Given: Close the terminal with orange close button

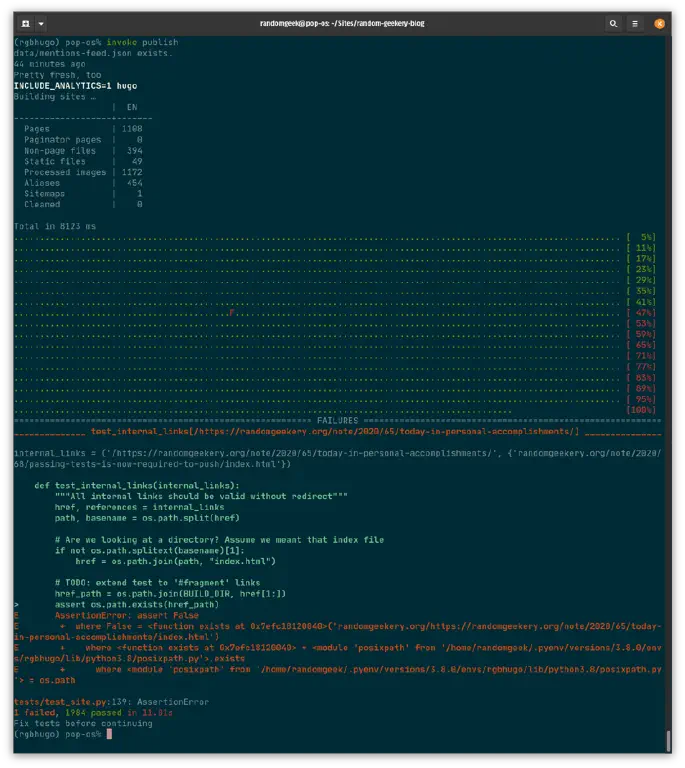Looking at the screenshot, I should (660, 23).
